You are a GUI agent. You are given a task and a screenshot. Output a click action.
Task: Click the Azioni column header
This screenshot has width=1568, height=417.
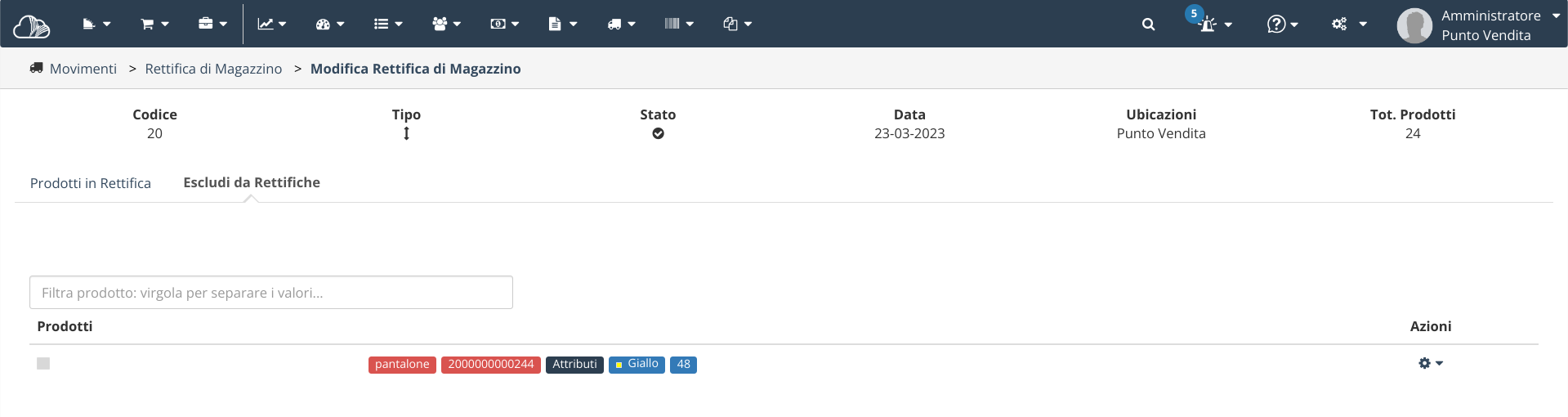[x=1431, y=326]
